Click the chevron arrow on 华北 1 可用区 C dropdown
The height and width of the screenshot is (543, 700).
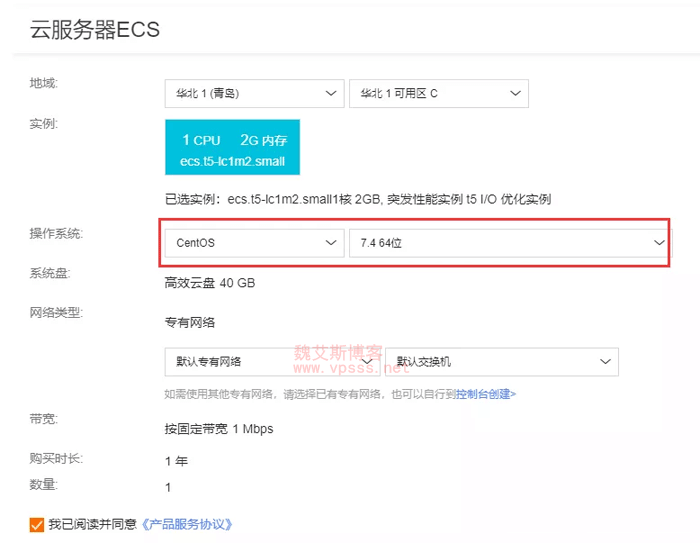coord(516,94)
